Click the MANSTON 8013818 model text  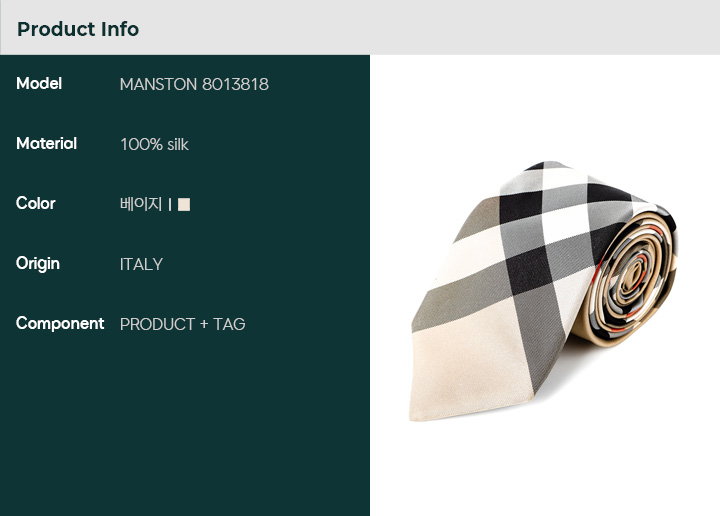194,84
